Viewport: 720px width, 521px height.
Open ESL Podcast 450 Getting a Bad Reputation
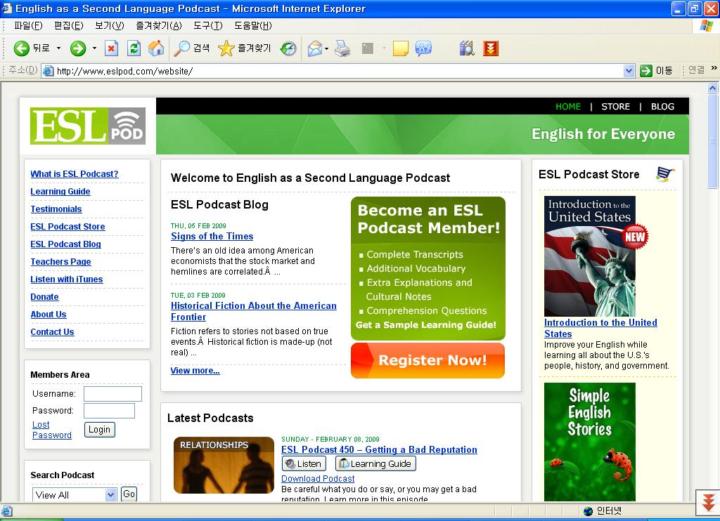tap(379, 450)
